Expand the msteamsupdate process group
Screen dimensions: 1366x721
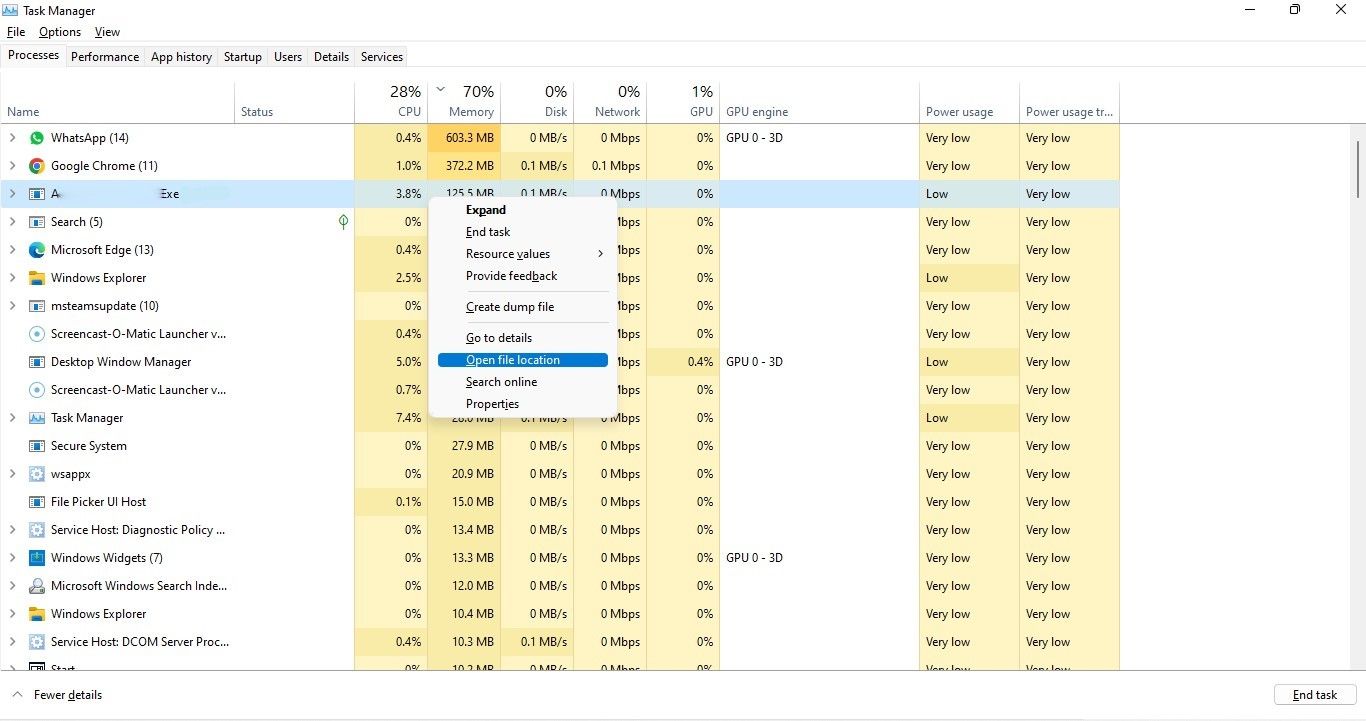coord(12,306)
